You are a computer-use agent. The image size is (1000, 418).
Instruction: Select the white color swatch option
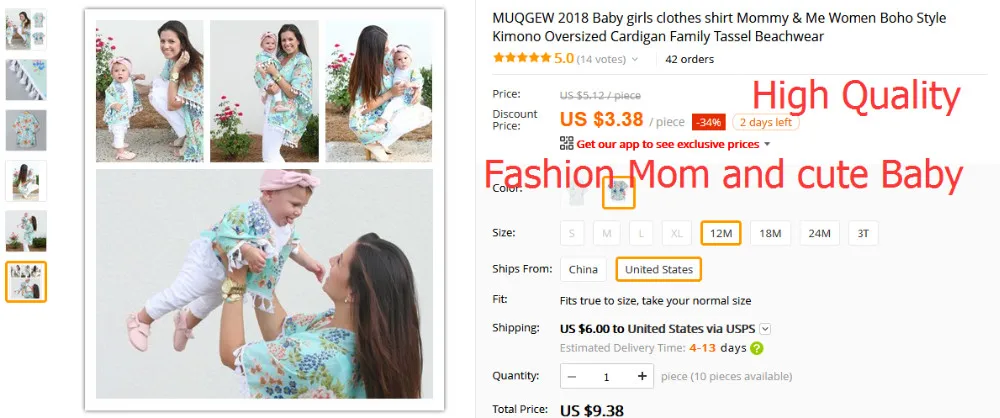click(578, 194)
